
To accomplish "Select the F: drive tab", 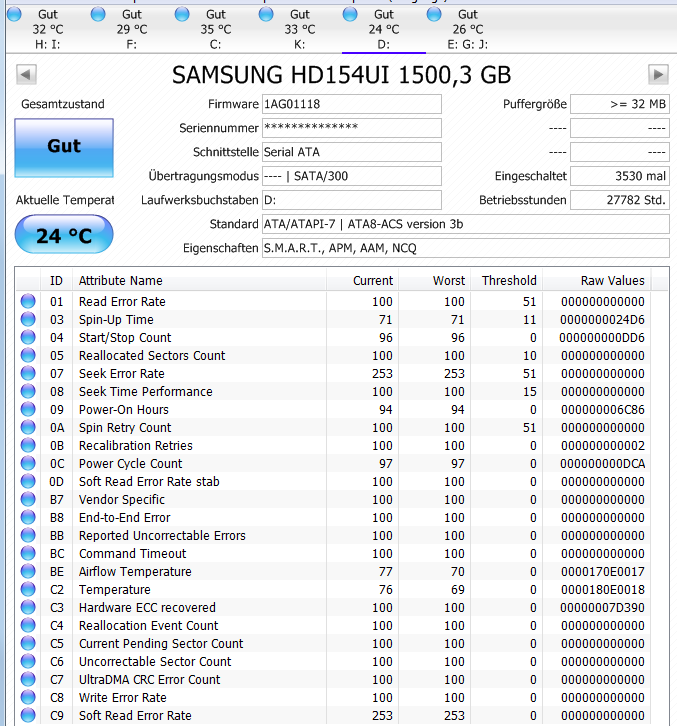I will click(132, 29).
